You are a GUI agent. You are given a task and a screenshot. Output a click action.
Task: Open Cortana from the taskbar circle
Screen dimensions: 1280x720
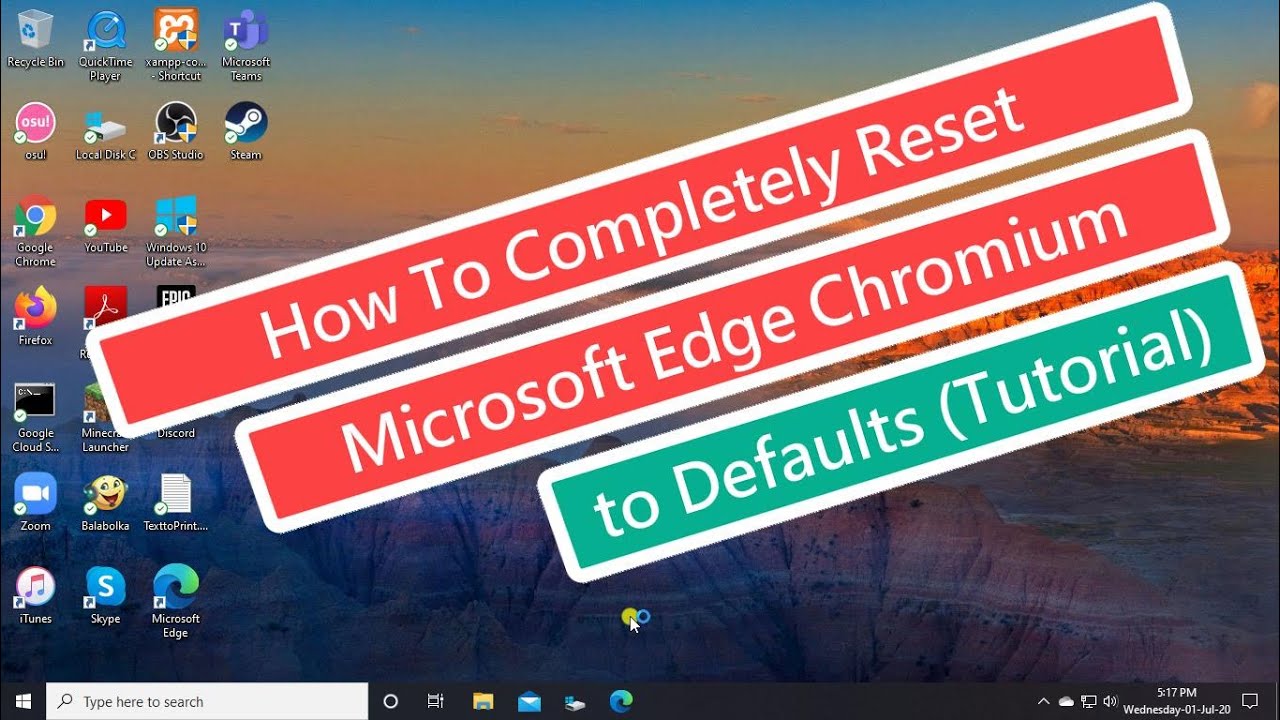click(x=391, y=701)
